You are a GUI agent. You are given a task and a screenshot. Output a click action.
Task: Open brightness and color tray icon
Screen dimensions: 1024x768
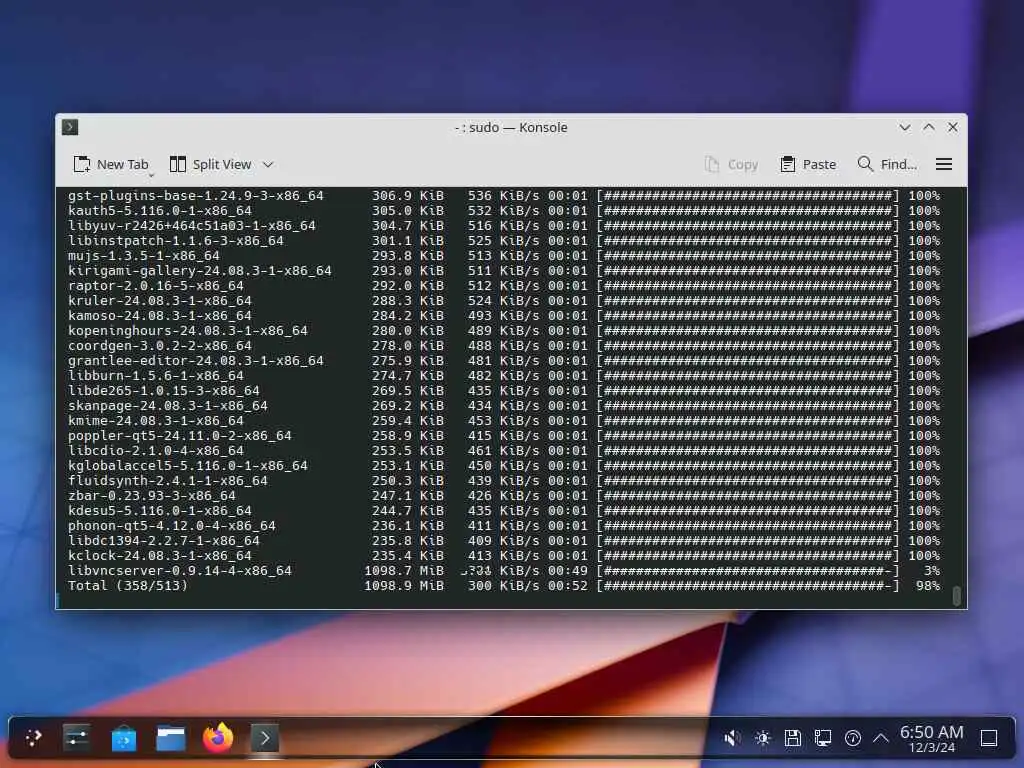coord(762,738)
